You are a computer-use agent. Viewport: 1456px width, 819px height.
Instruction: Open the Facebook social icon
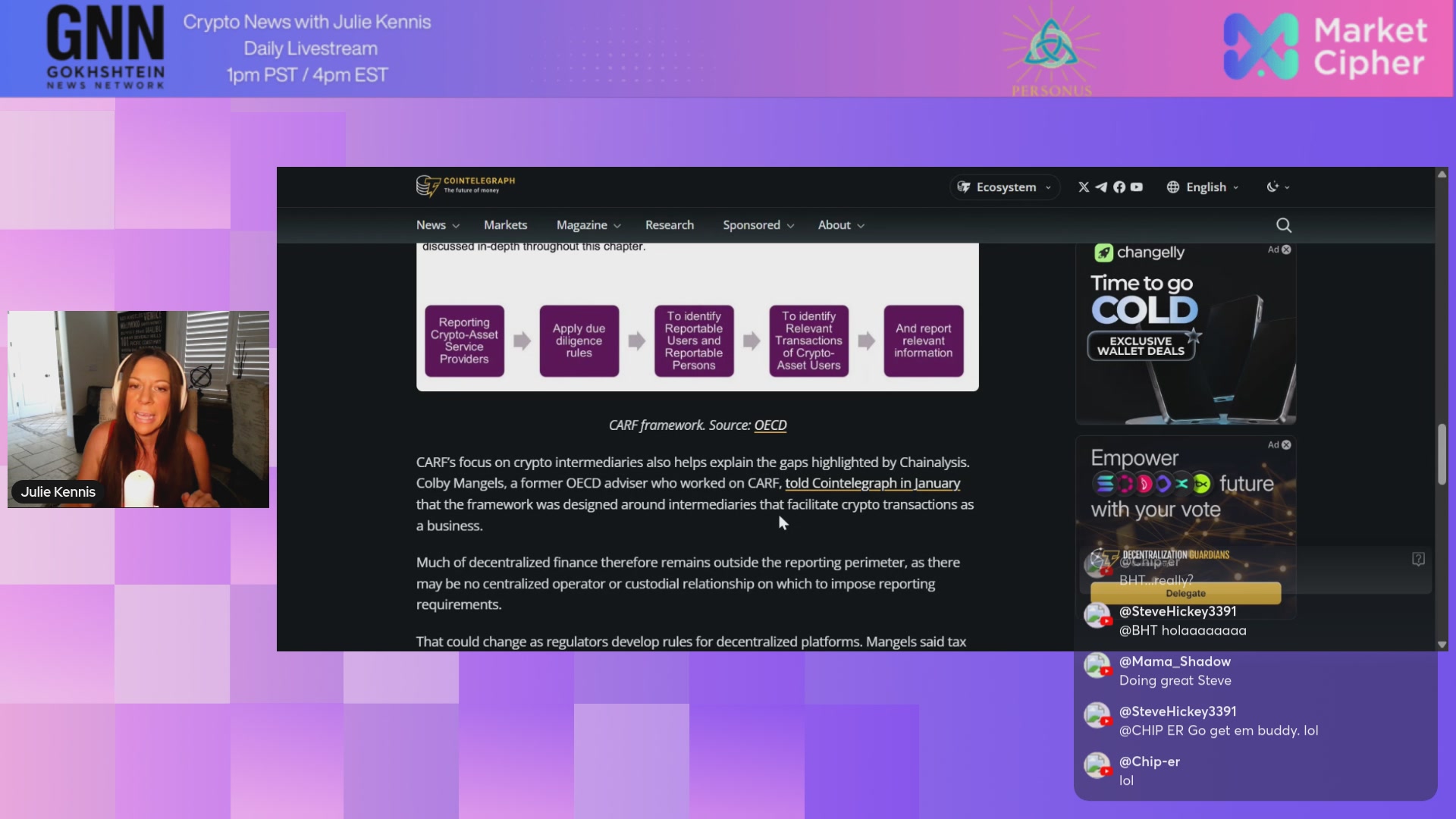[1119, 187]
